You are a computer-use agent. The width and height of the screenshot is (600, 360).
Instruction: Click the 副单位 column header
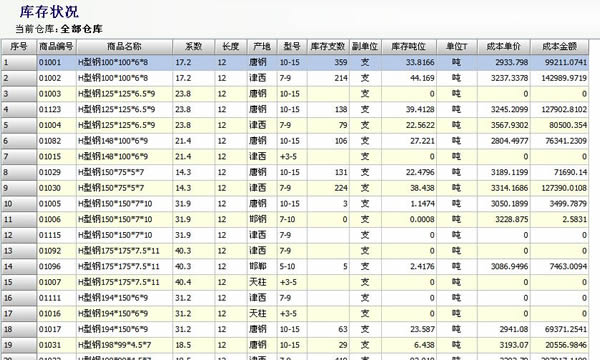click(x=365, y=47)
